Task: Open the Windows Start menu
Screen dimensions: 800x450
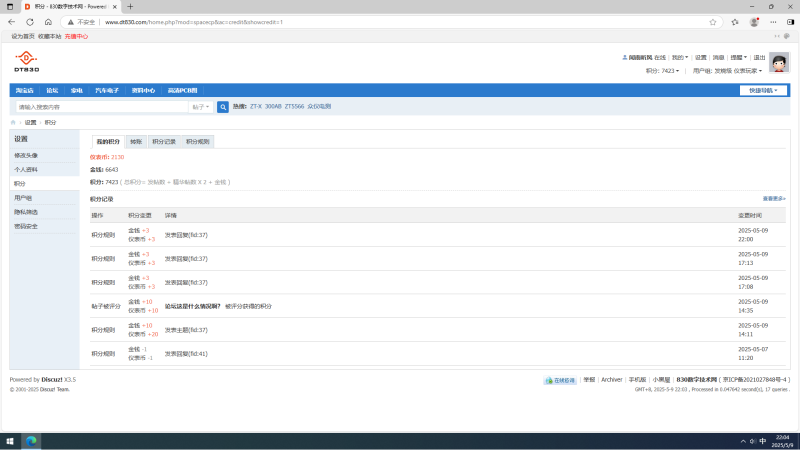Action: pyautogui.click(x=11, y=440)
